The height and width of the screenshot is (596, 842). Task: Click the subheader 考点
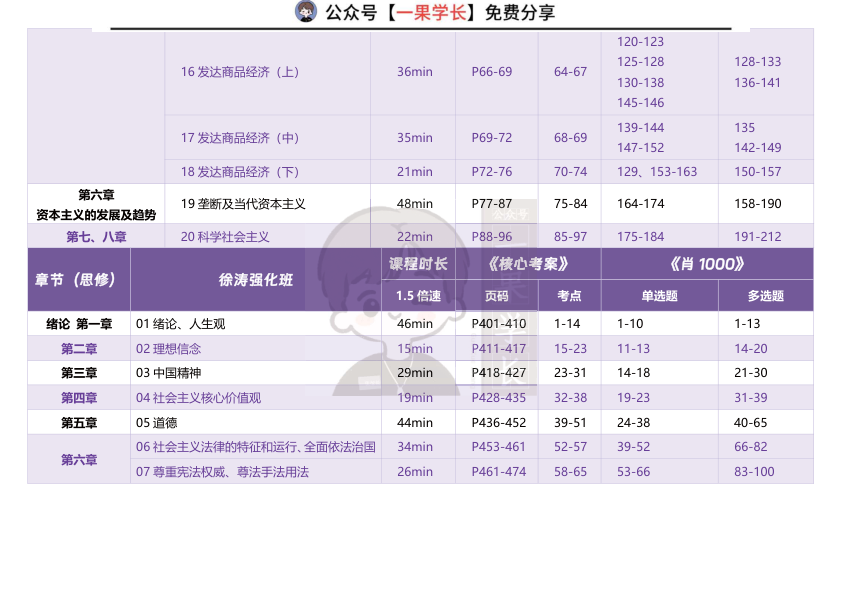(x=570, y=296)
